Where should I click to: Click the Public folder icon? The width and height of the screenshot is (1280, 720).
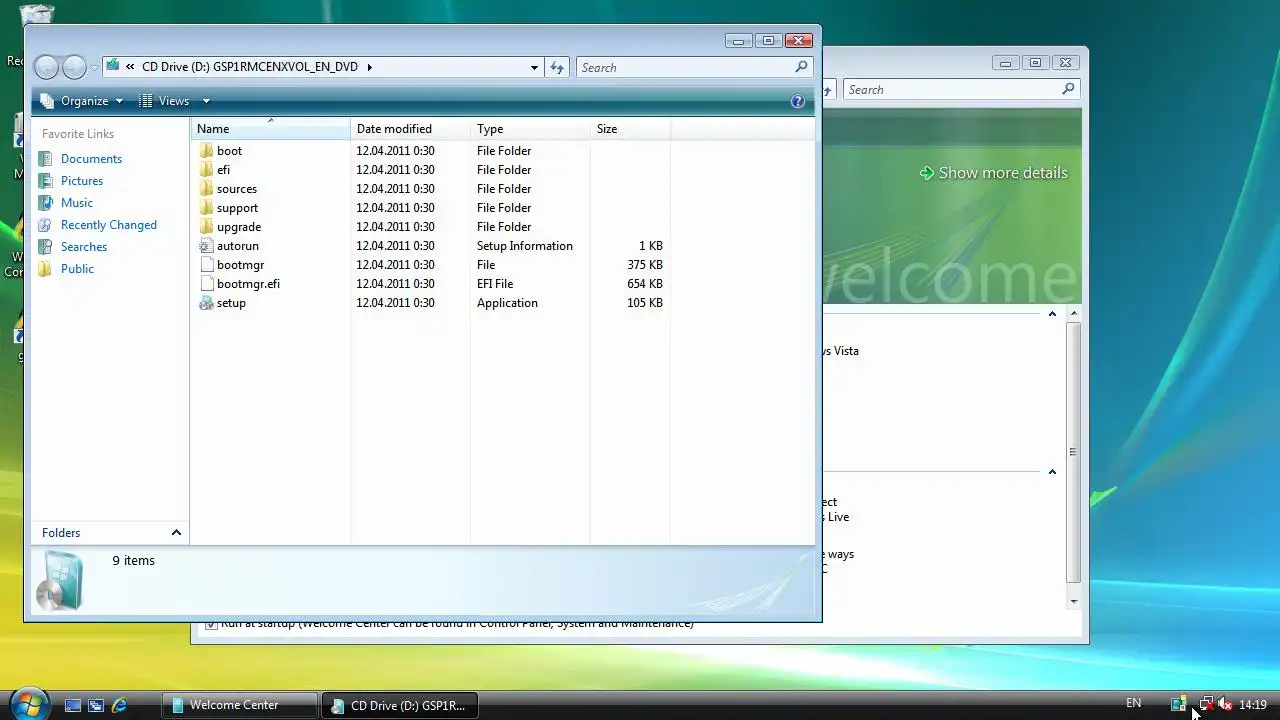click(44, 269)
